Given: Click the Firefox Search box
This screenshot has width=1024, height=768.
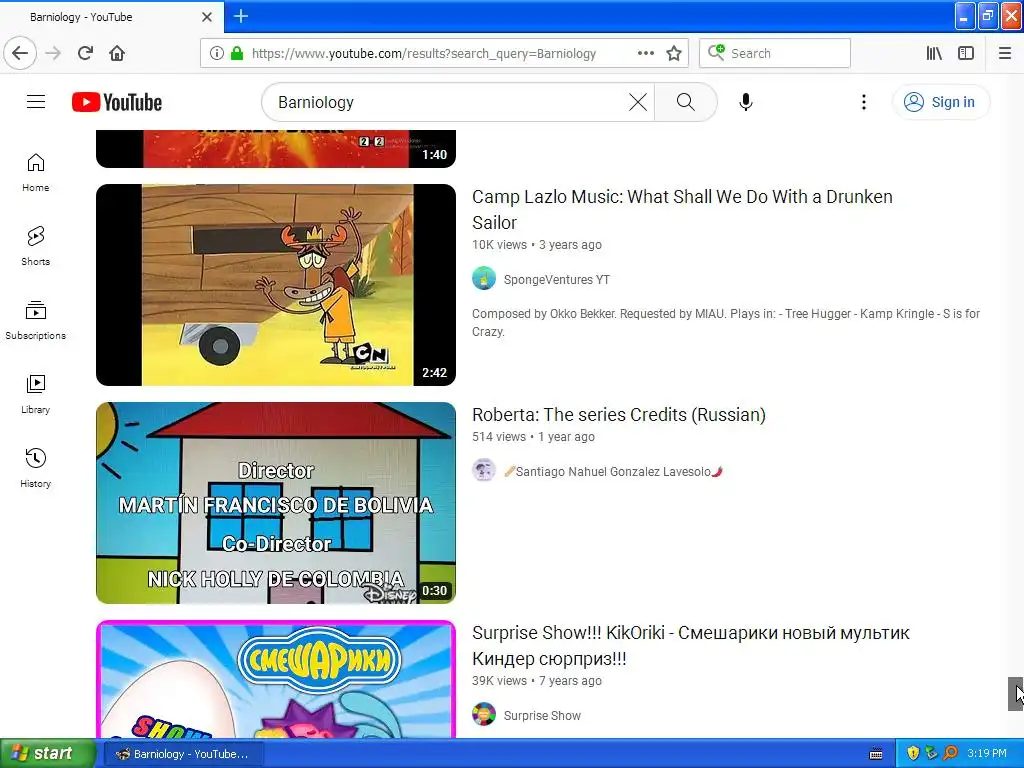Looking at the screenshot, I should [775, 53].
